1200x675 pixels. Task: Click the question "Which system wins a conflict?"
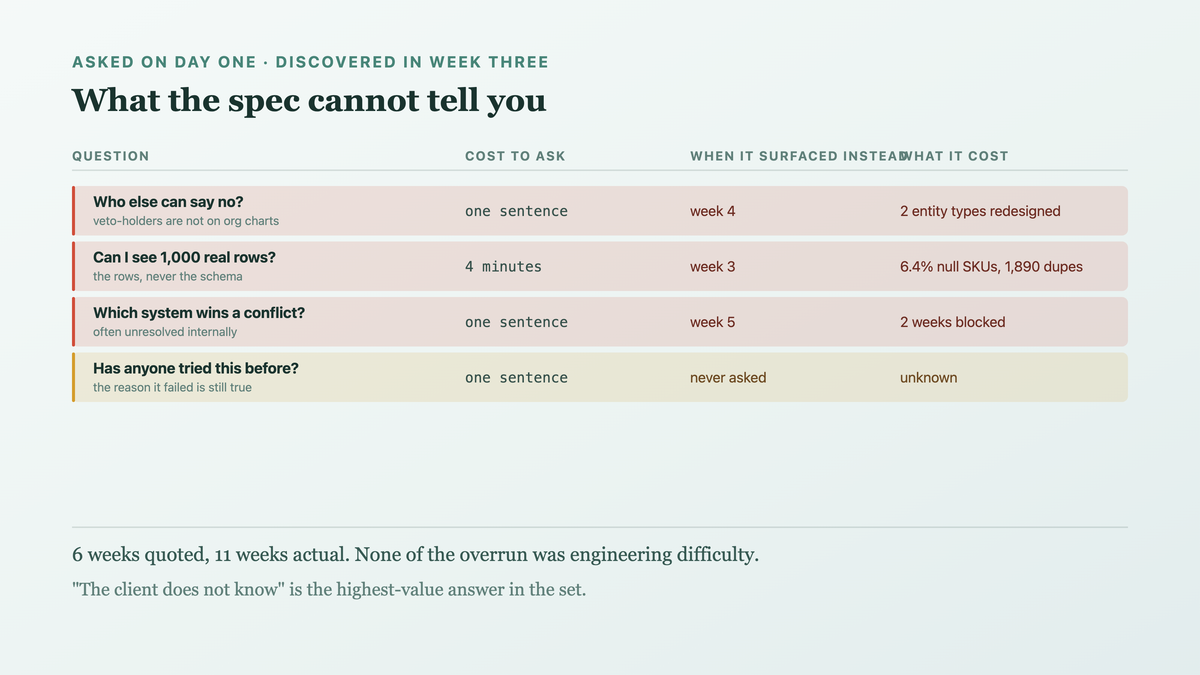(x=199, y=313)
